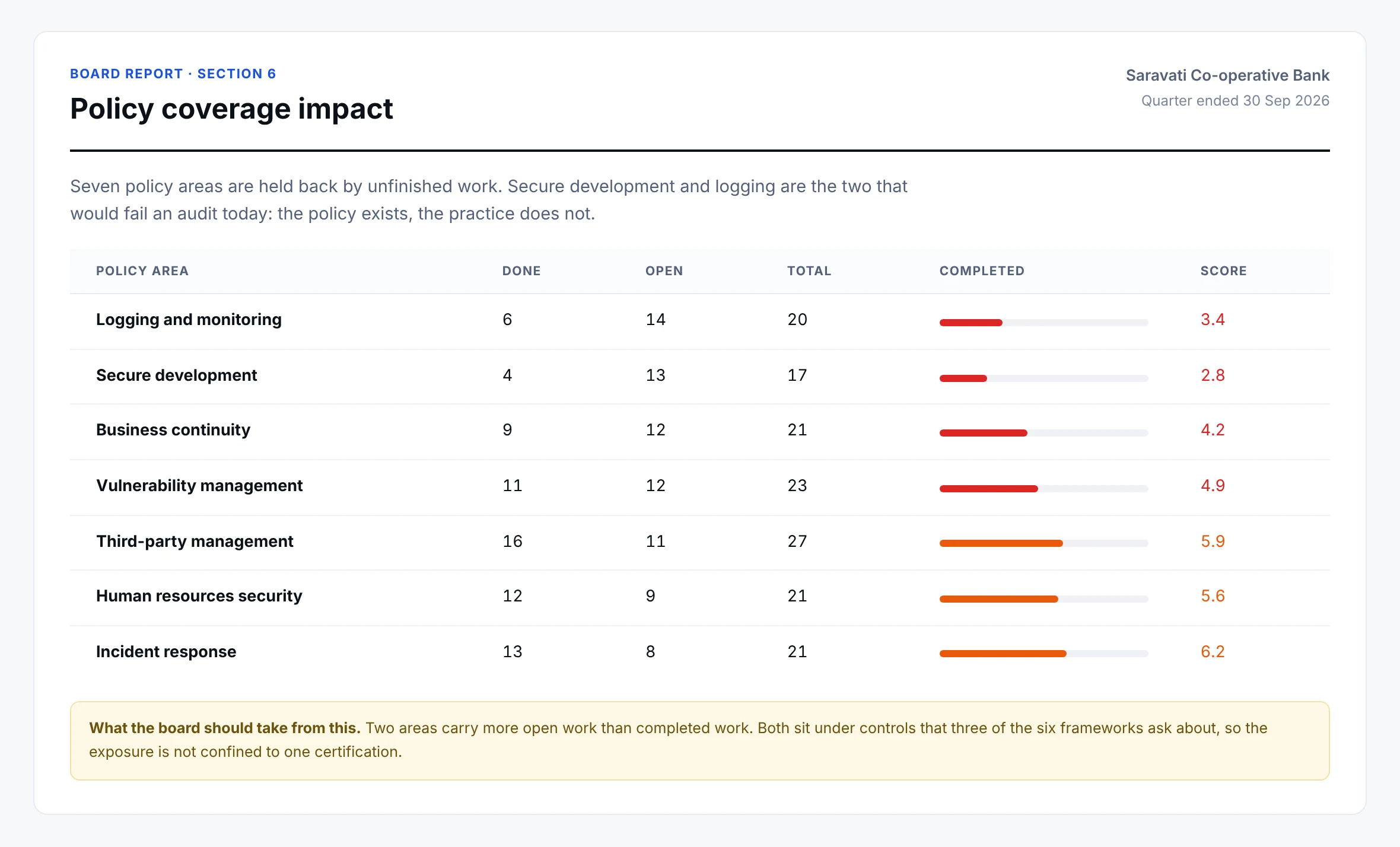Click the COMPLETED column header
Viewport: 1400px width, 847px height.
[x=982, y=271]
